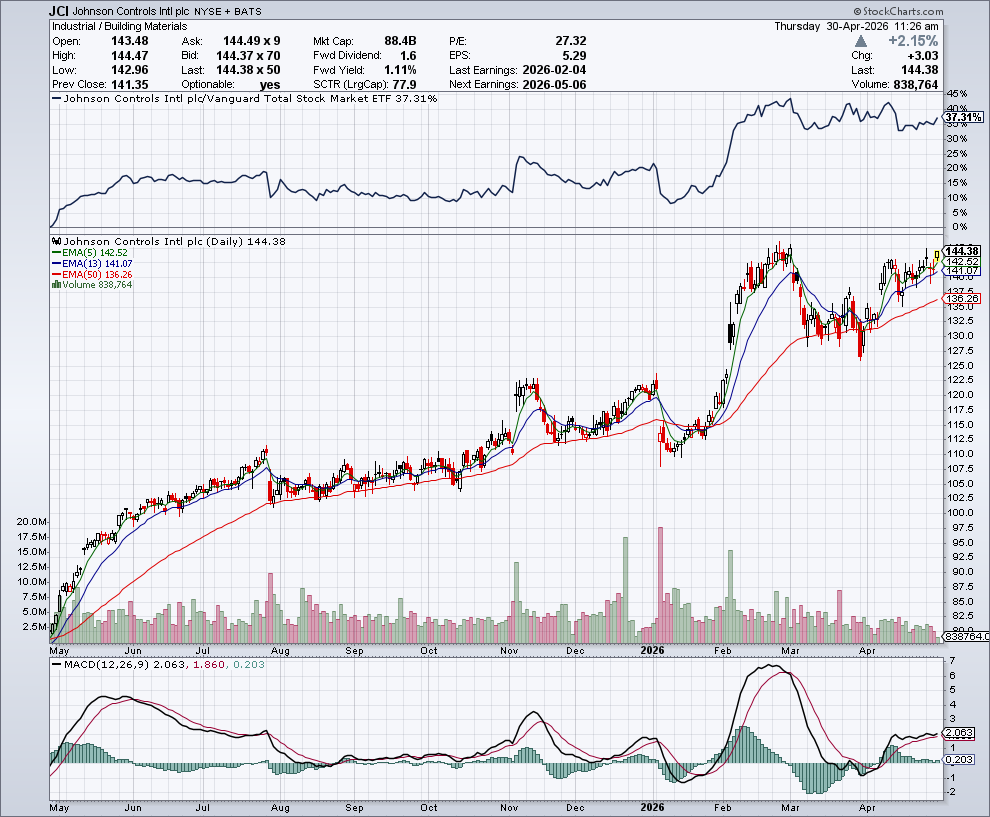Click the EMA(13) 141.07 blue legend entry
Screen dimensions: 990x817
92,263
